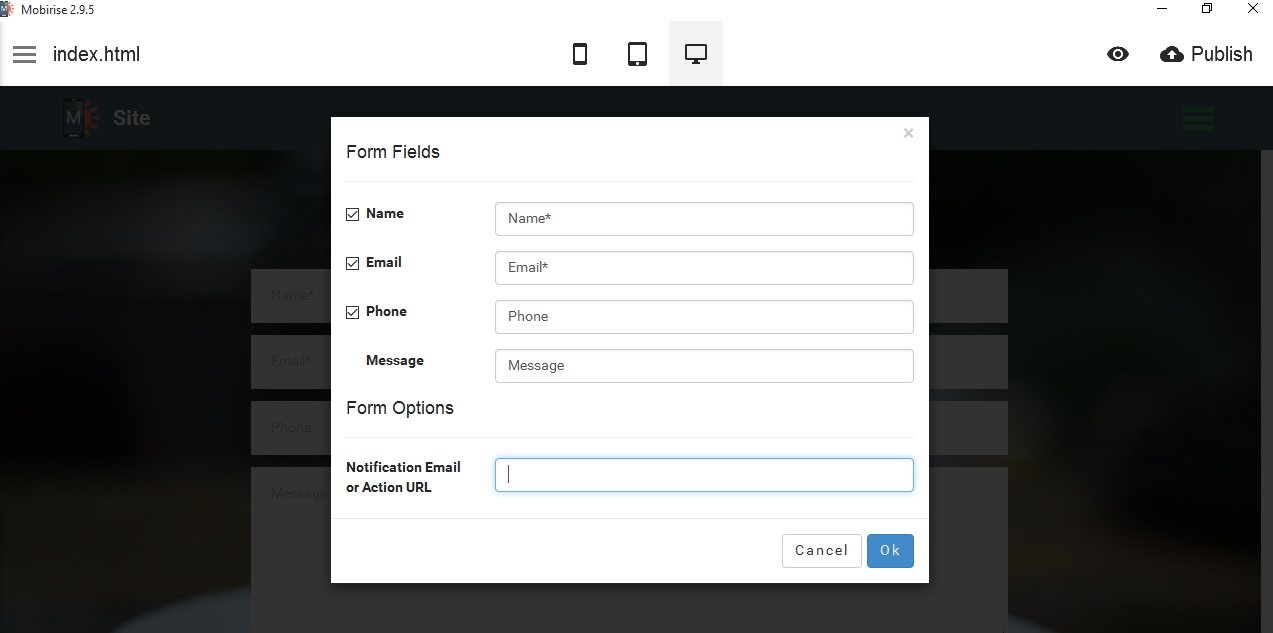Click the index.html page label
The height and width of the screenshot is (633, 1273).
tap(96, 54)
